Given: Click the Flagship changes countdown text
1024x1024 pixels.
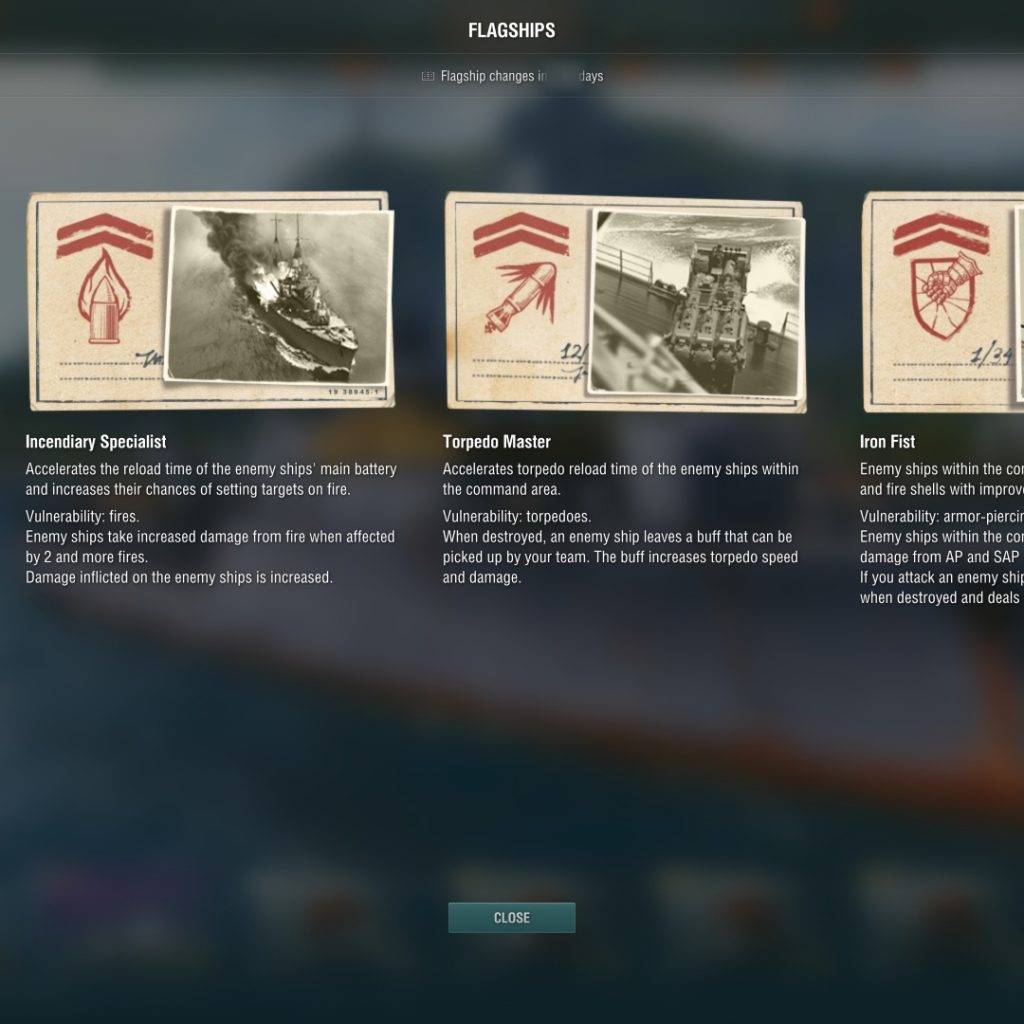Looking at the screenshot, I should 522,76.
